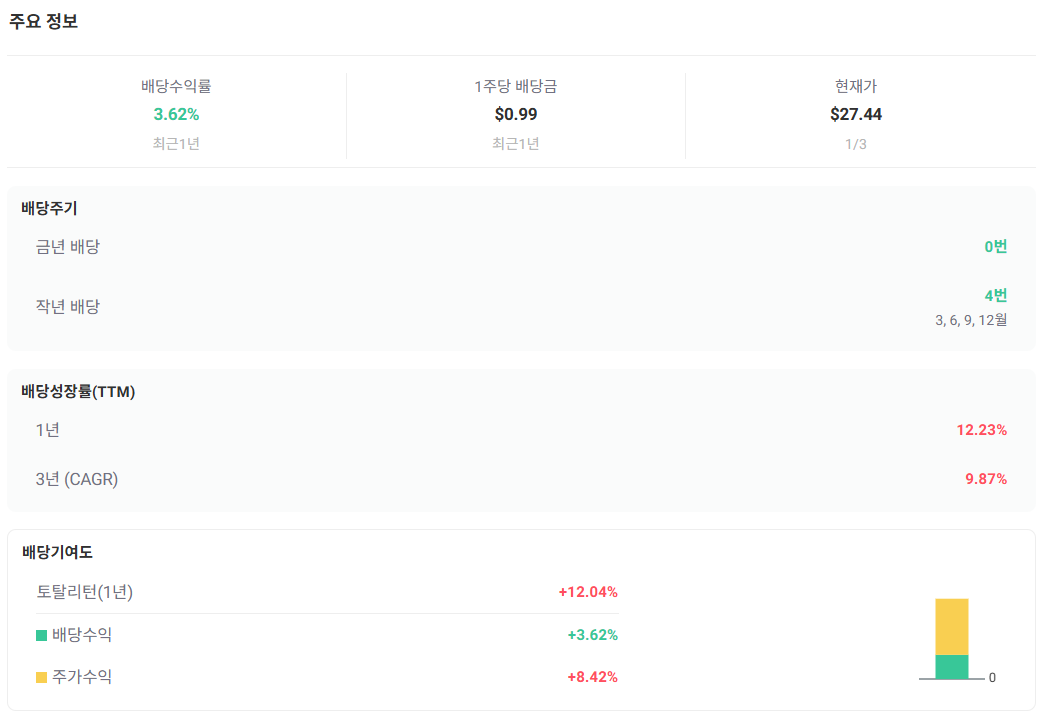Select the 배당주기 panel header

[51, 208]
